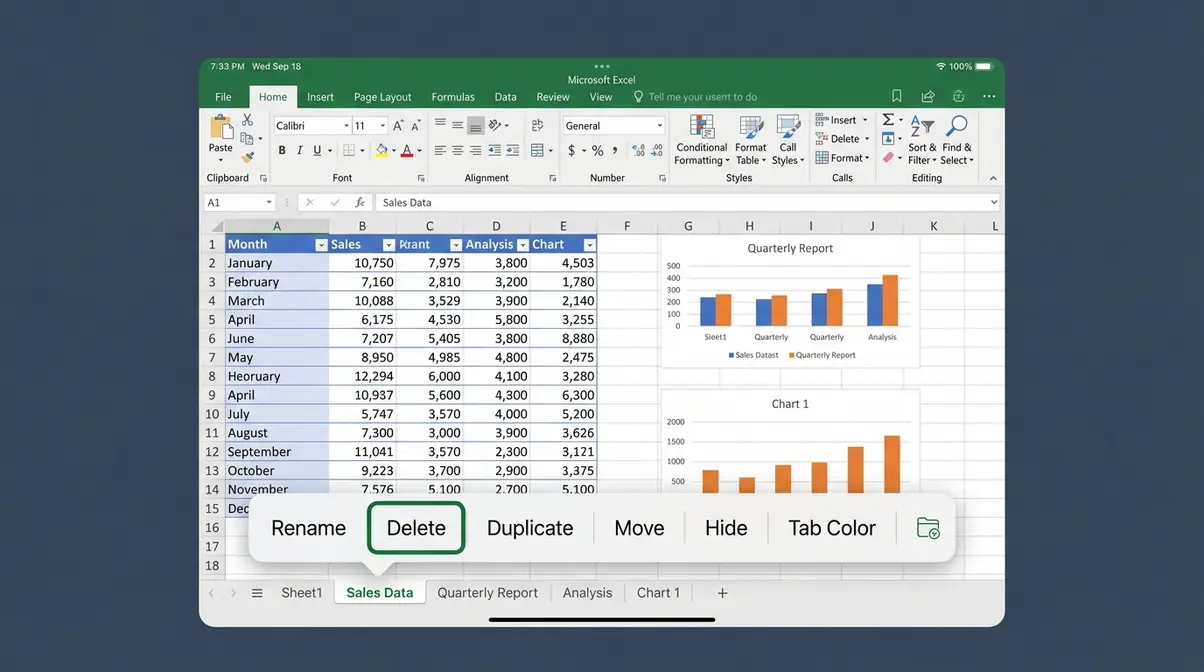This screenshot has width=1204, height=672.
Task: Select the Format Painter brush
Action: click(247, 158)
